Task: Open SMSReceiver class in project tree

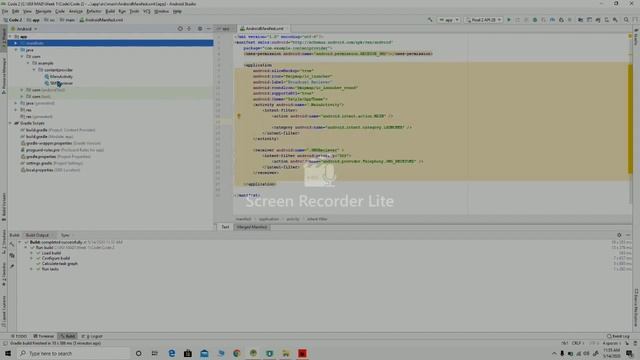Action: [58, 83]
